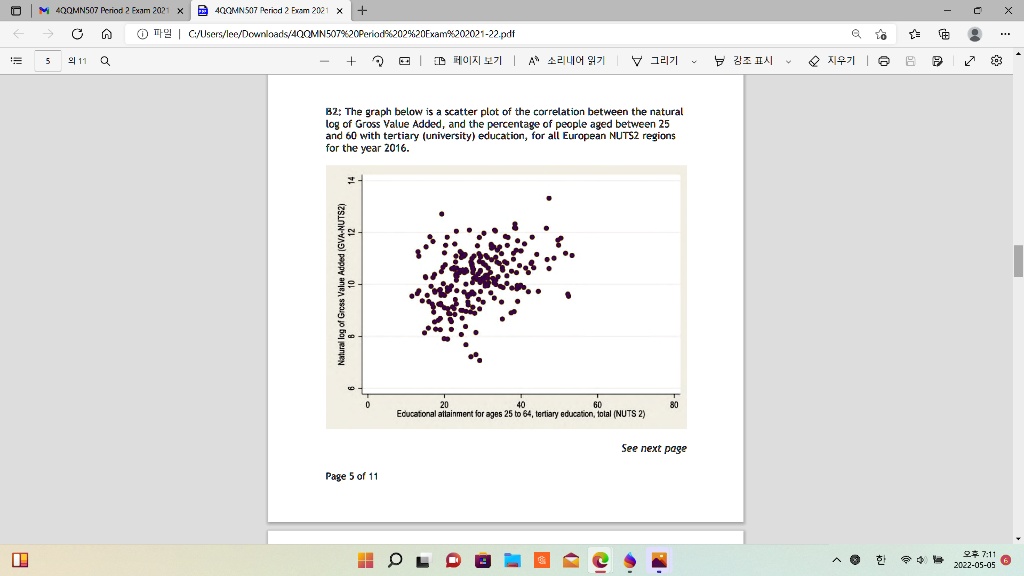Viewport: 1024px width, 576px height.
Task: Open search within the PDF document
Action: pos(105,61)
